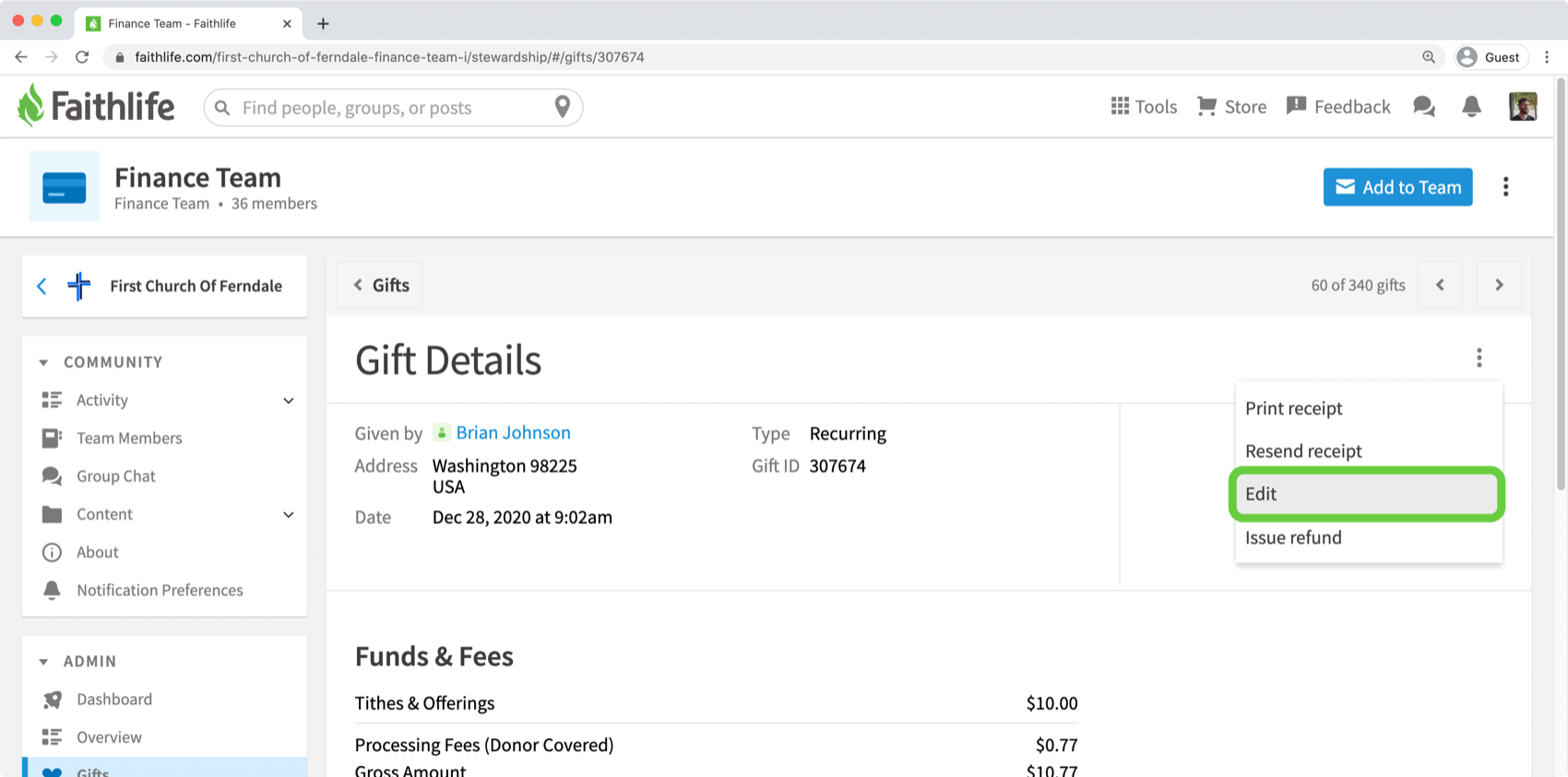Viewport: 1568px width, 777px height.
Task: Click the '60 of 340 gifts' counter text
Action: tap(1358, 285)
